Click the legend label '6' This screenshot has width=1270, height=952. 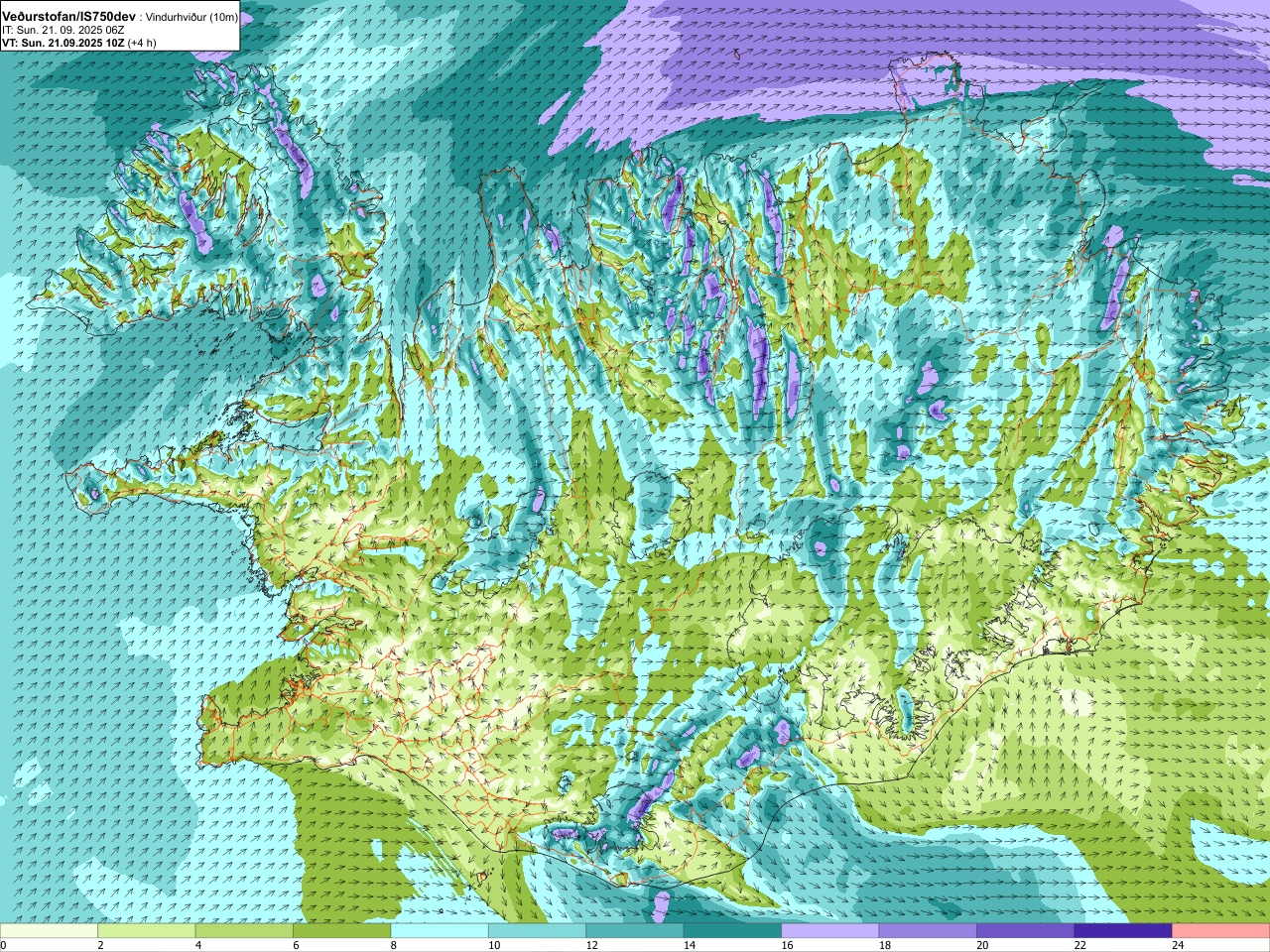(296, 945)
